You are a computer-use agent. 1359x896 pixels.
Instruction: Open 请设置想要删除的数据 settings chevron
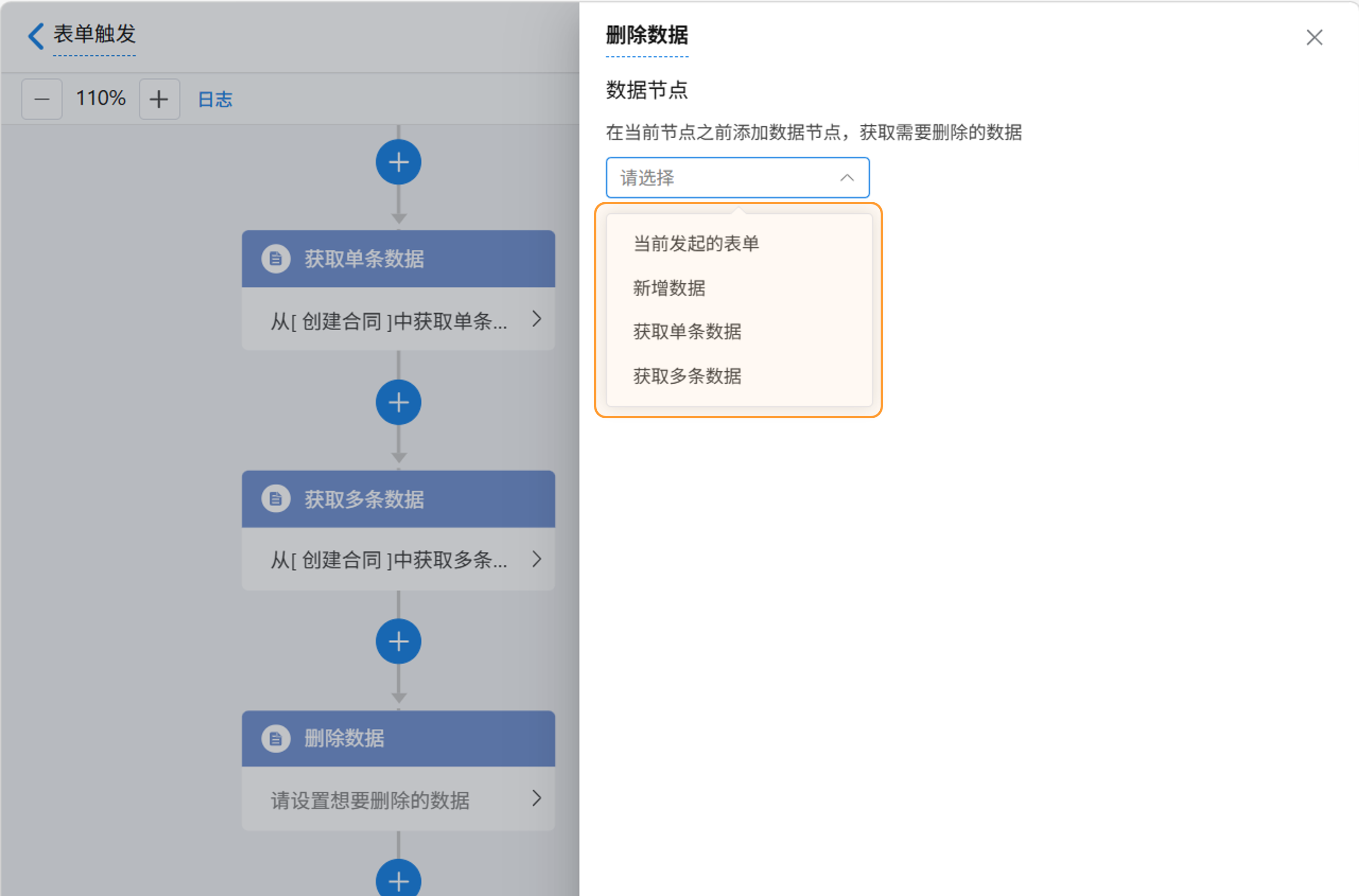pyautogui.click(x=536, y=798)
